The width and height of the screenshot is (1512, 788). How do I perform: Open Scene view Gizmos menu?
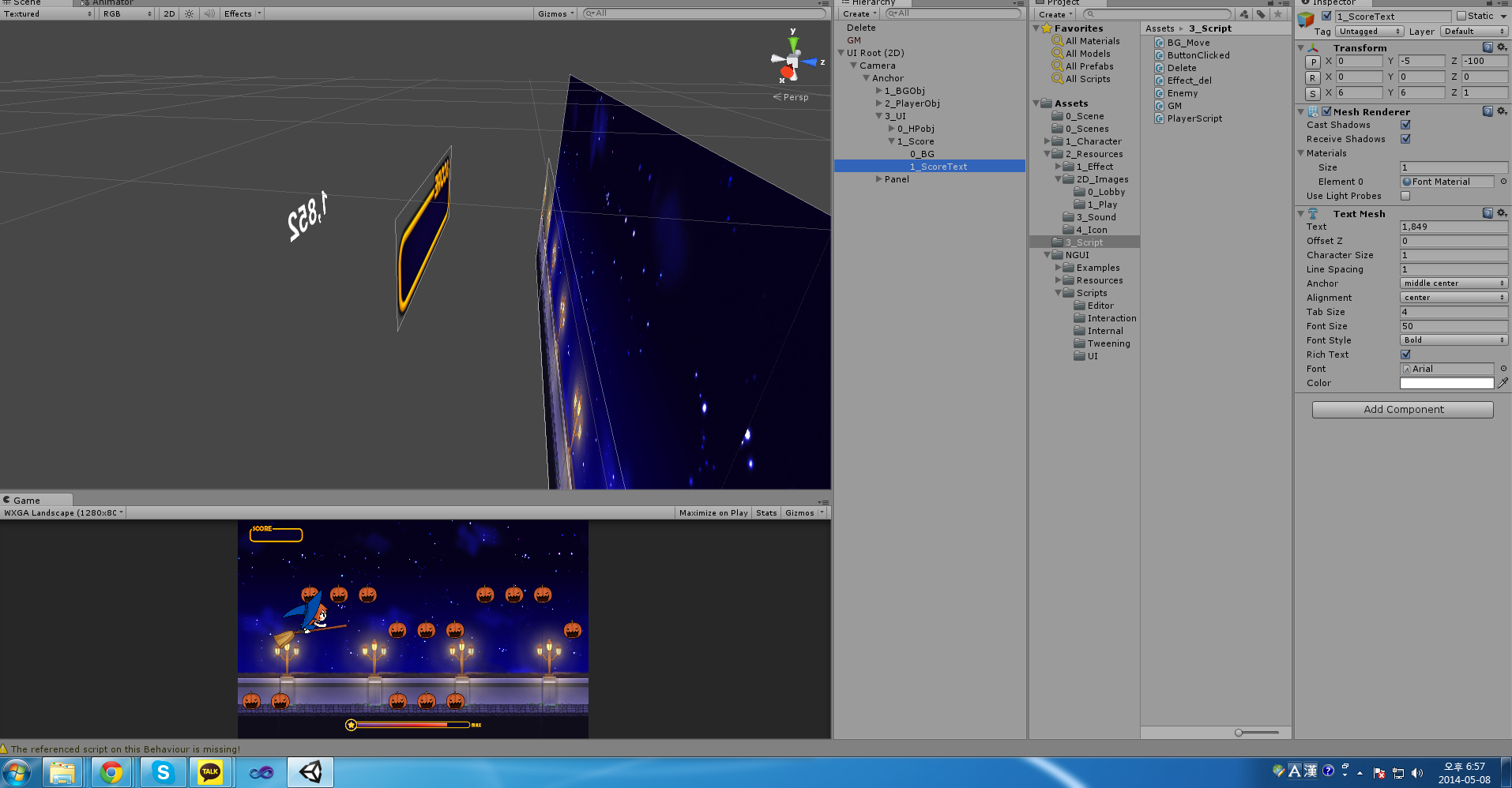pos(556,13)
